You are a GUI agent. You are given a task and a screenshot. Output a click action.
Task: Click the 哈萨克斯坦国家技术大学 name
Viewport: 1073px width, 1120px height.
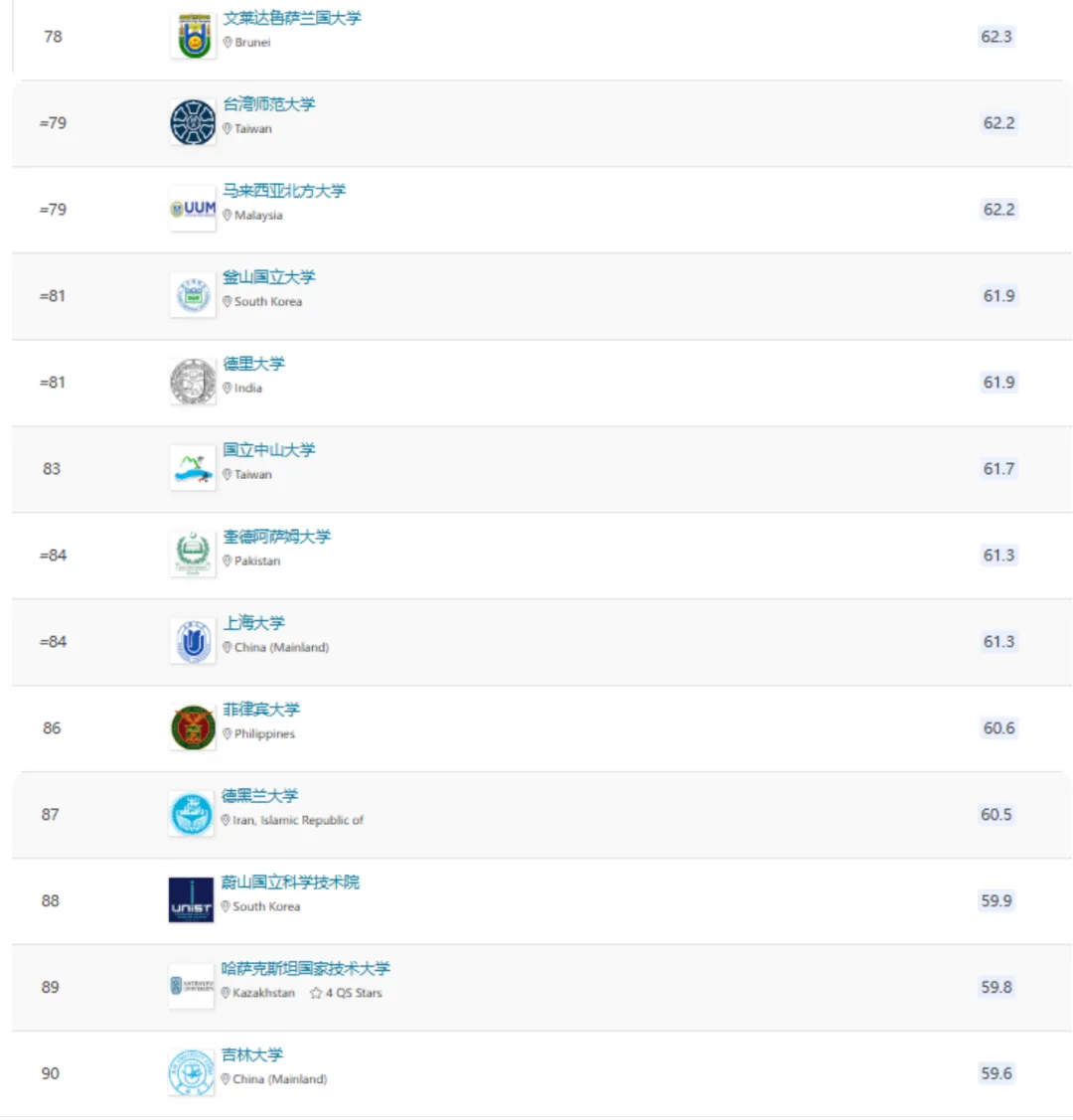pos(306,969)
